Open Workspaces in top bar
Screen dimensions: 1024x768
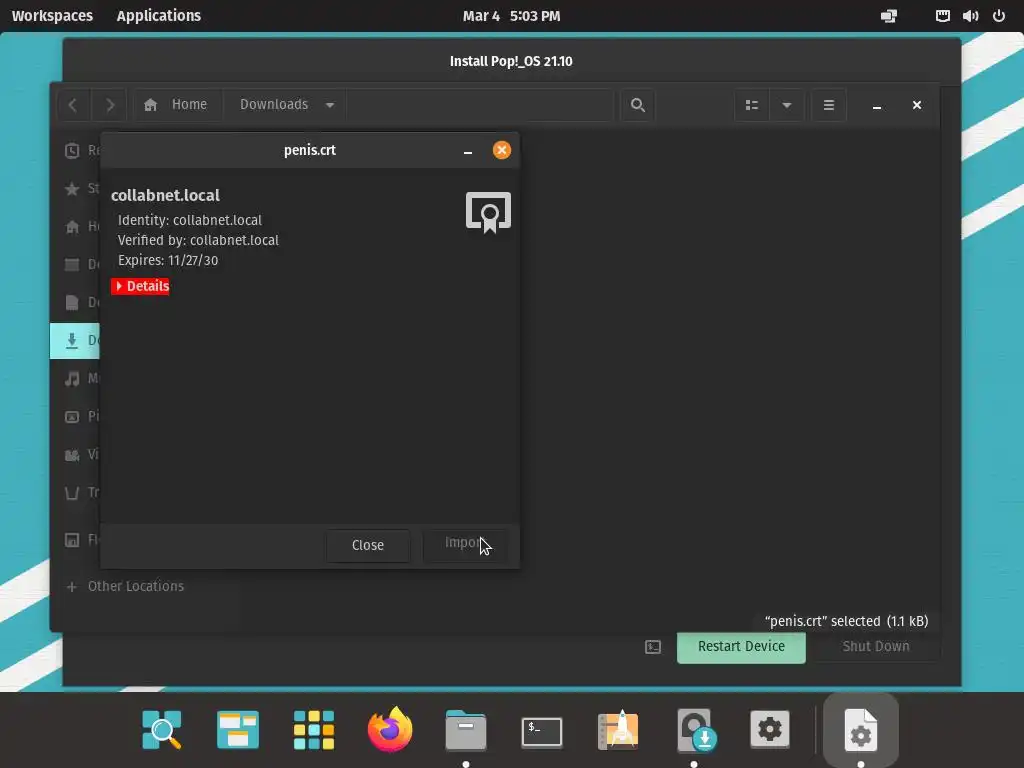[x=52, y=16]
